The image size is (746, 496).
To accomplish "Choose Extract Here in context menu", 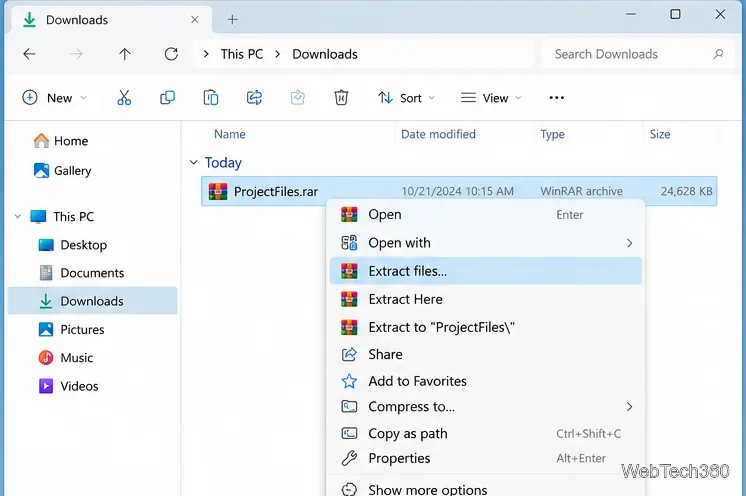I will click(x=486, y=299).
